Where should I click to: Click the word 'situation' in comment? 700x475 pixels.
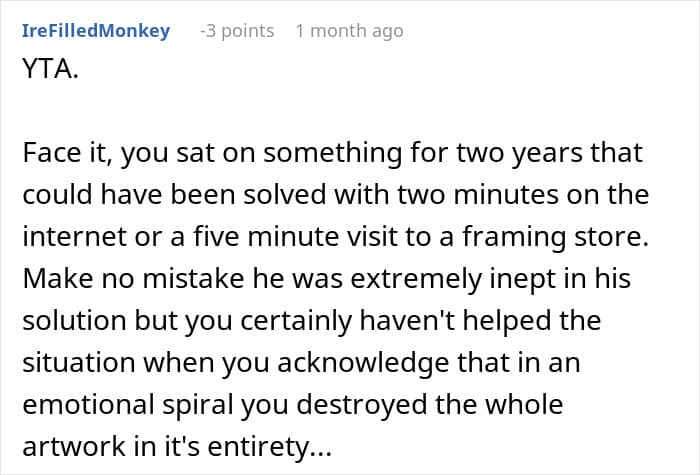point(79,362)
